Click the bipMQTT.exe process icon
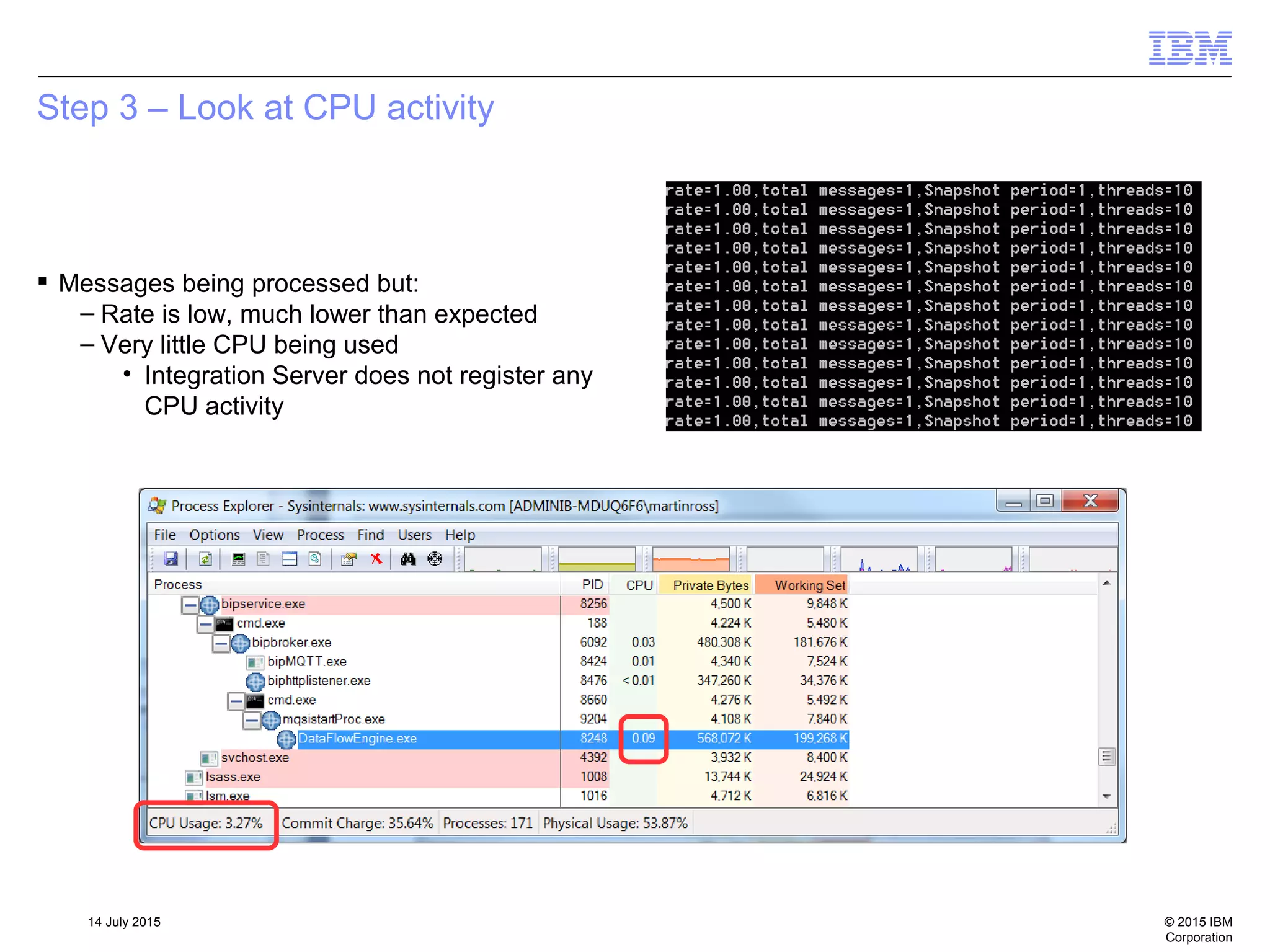The width and height of the screenshot is (1270, 952). tap(255, 662)
